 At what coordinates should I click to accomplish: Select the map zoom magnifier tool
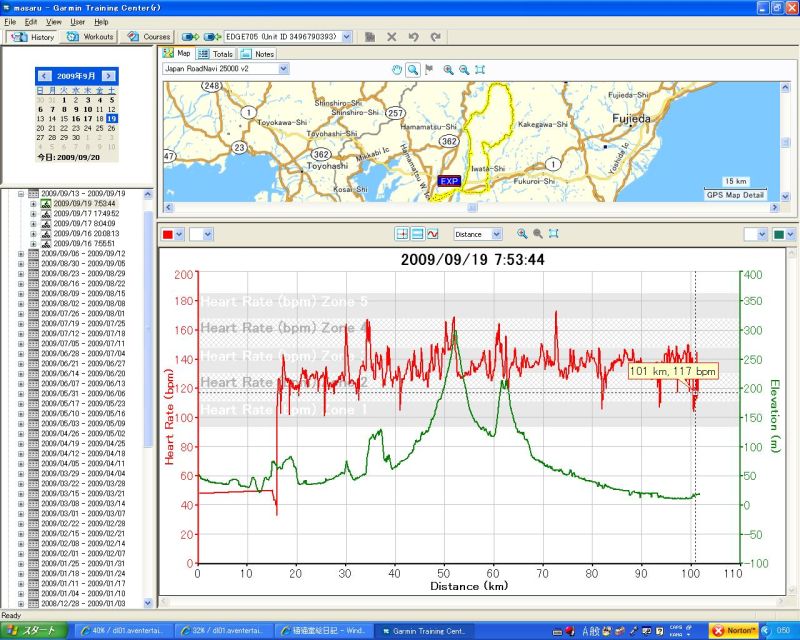click(413, 70)
